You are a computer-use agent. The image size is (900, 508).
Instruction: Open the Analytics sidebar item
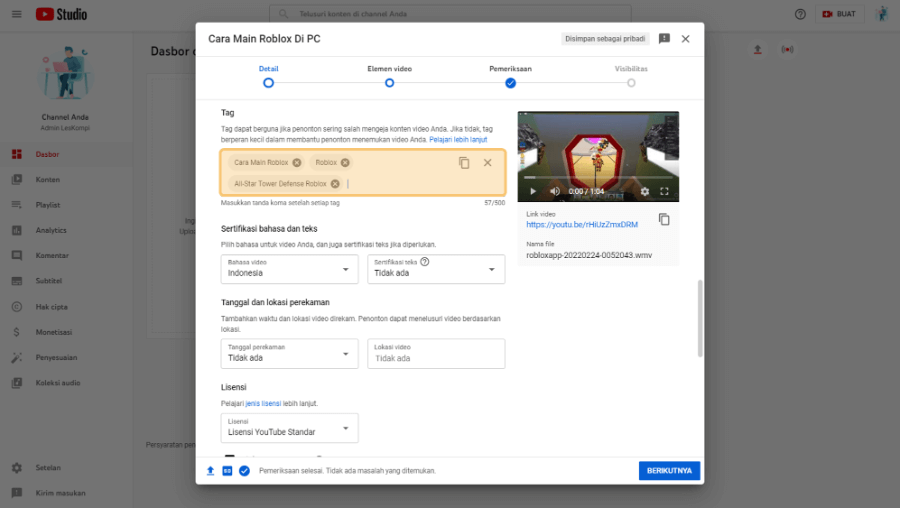pos(66,230)
